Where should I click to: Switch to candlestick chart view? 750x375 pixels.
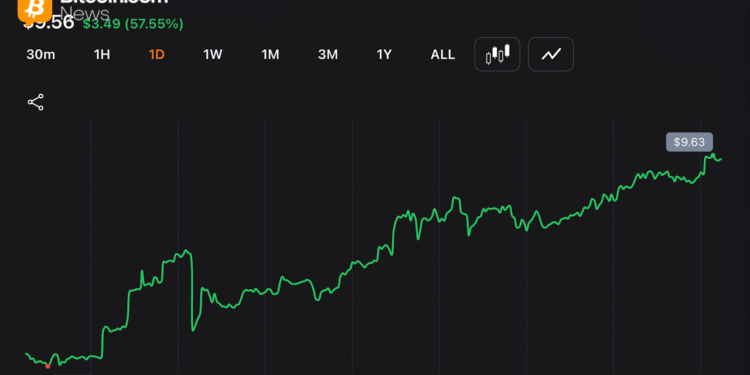coord(497,54)
